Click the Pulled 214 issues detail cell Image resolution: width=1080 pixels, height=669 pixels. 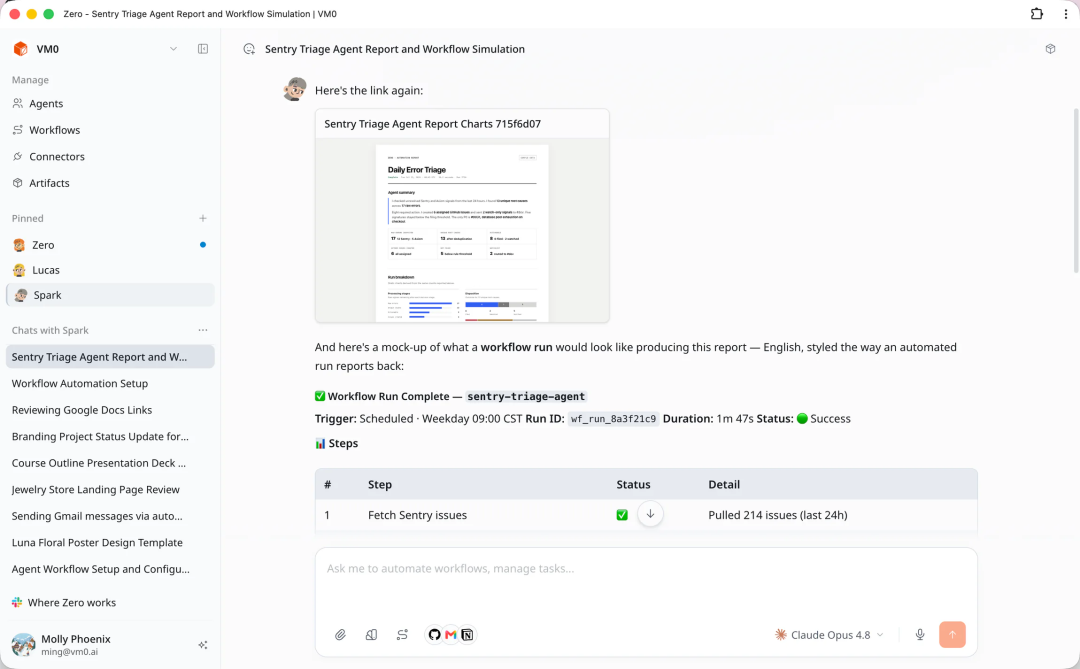click(x=778, y=515)
